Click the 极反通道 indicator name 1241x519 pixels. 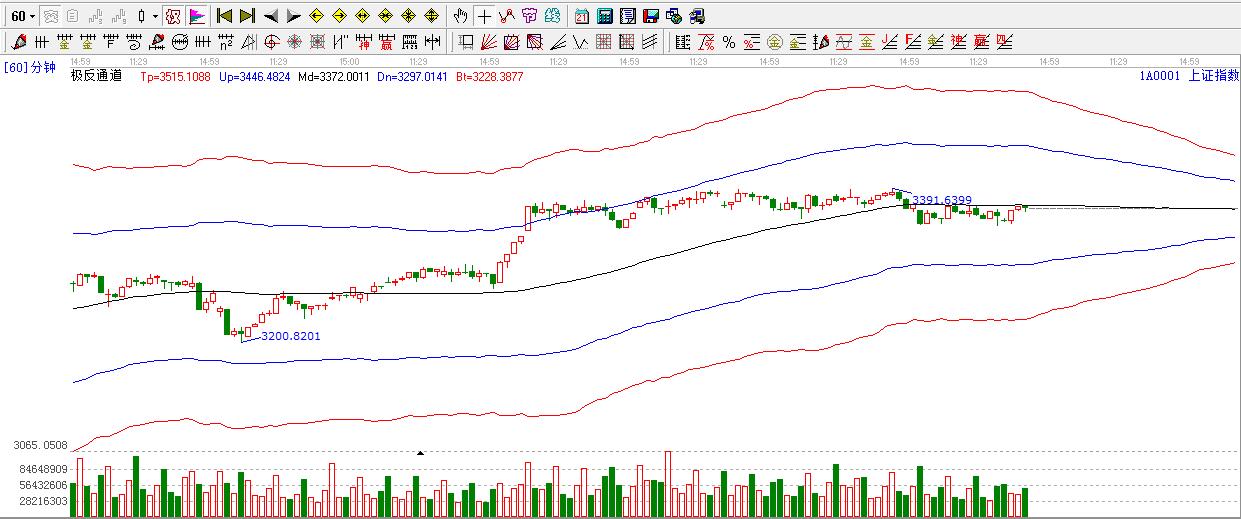(96, 76)
